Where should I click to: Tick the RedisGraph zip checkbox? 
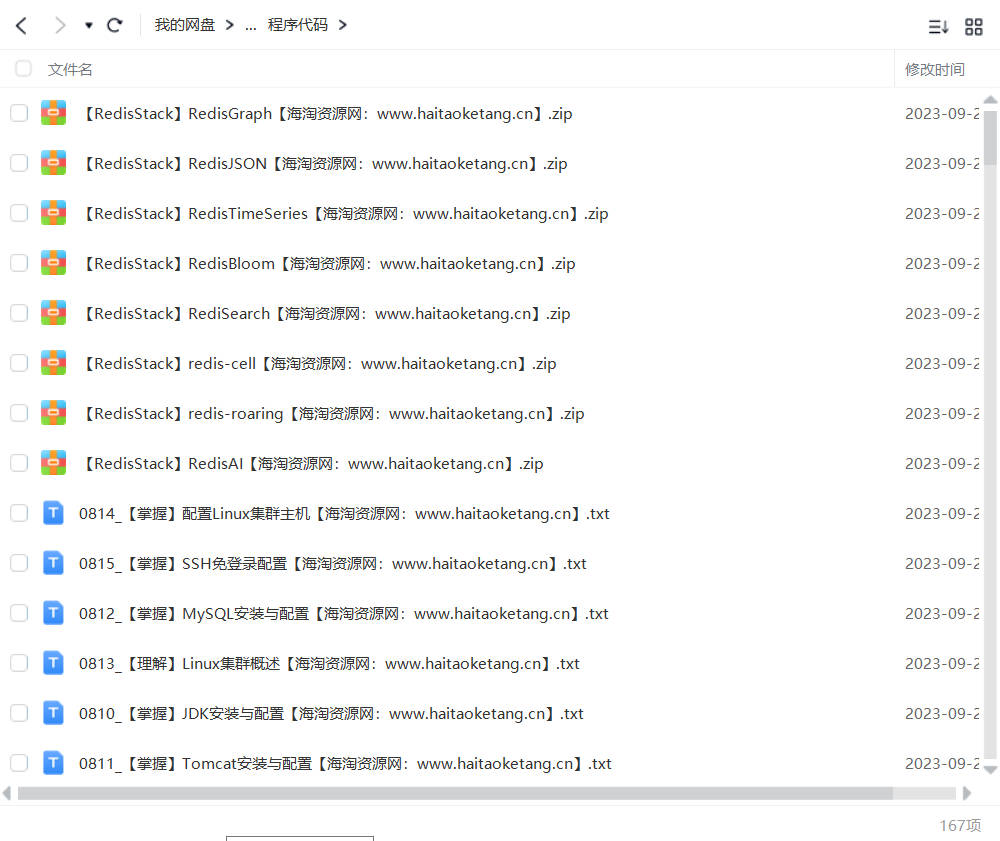[19, 113]
